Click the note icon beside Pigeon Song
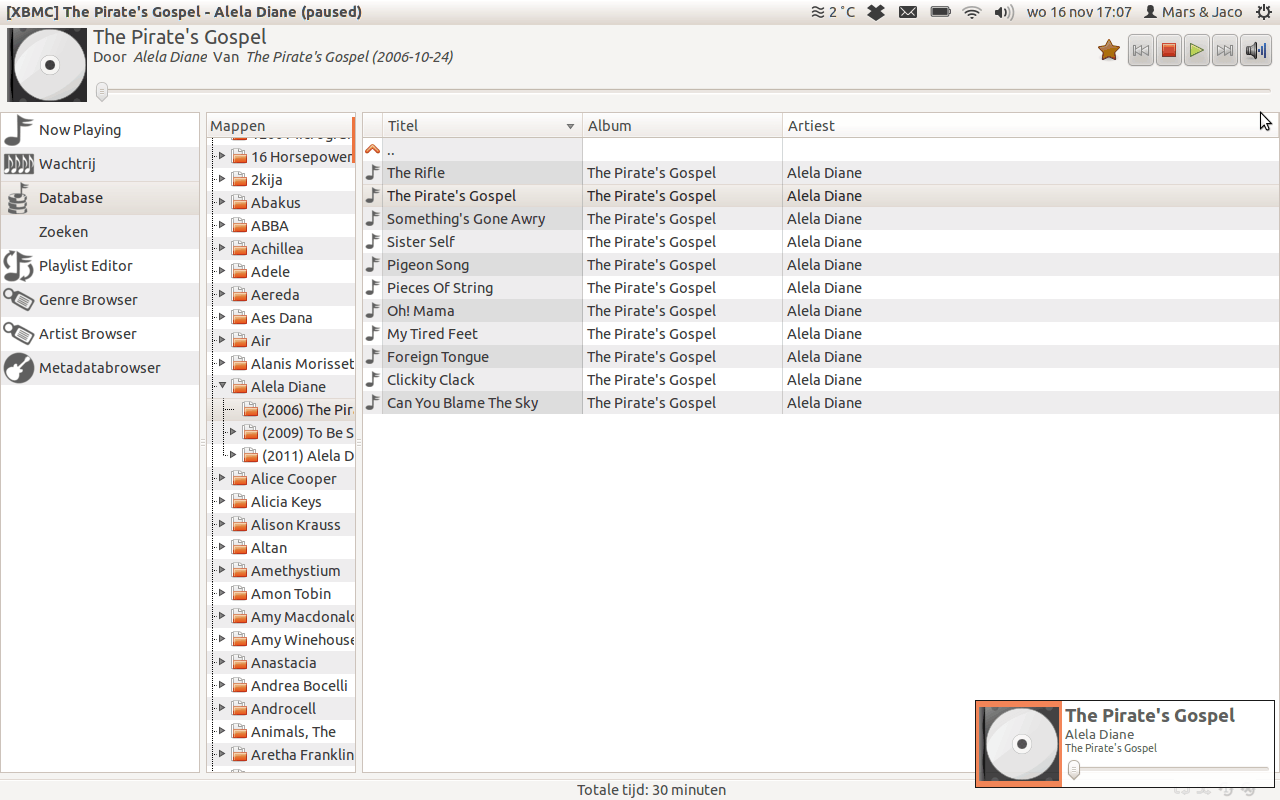Image resolution: width=1280 pixels, height=800 pixels. (372, 264)
